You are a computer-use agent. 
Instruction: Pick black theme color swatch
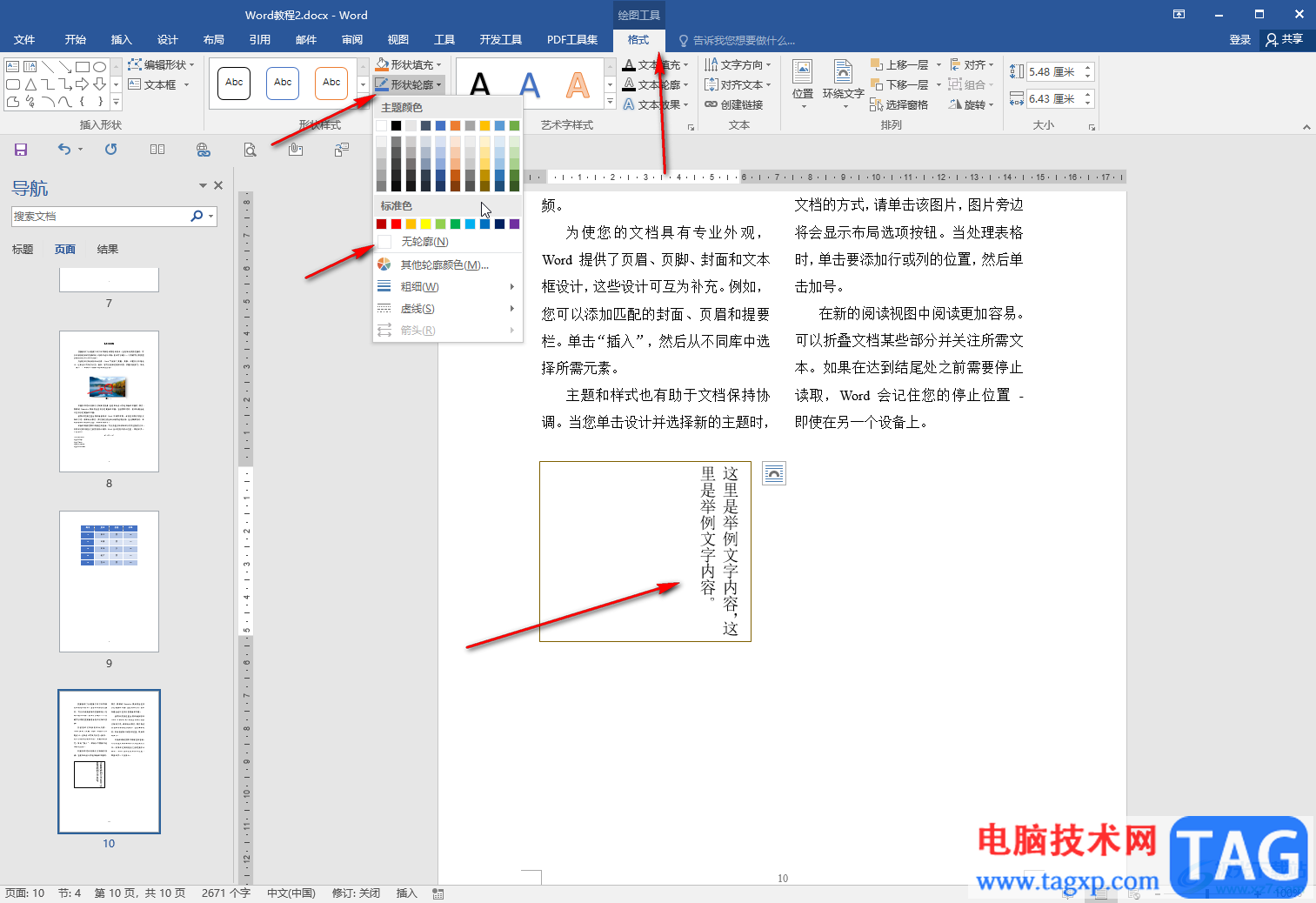[x=396, y=125]
